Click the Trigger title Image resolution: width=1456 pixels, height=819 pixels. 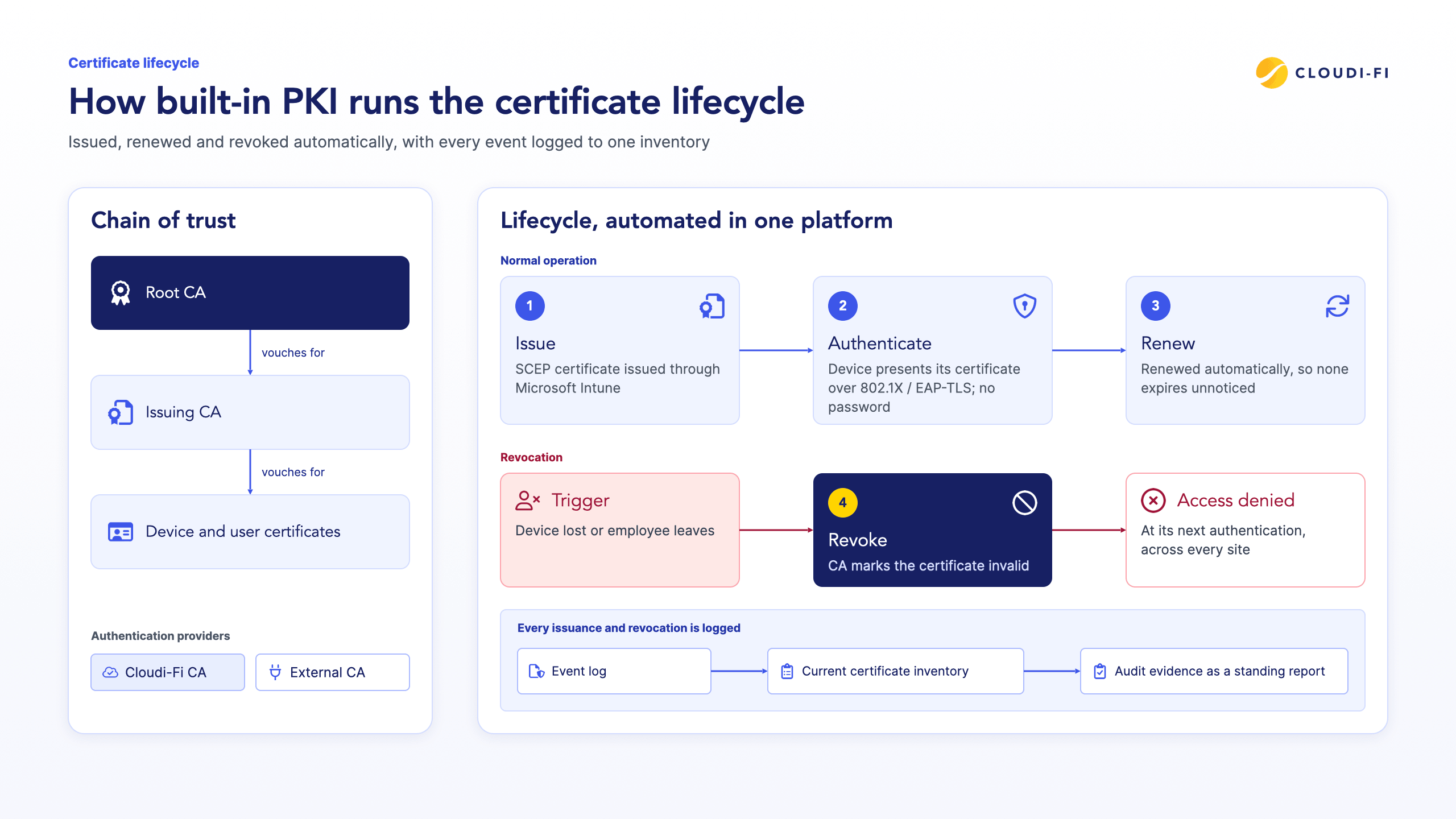(x=580, y=500)
